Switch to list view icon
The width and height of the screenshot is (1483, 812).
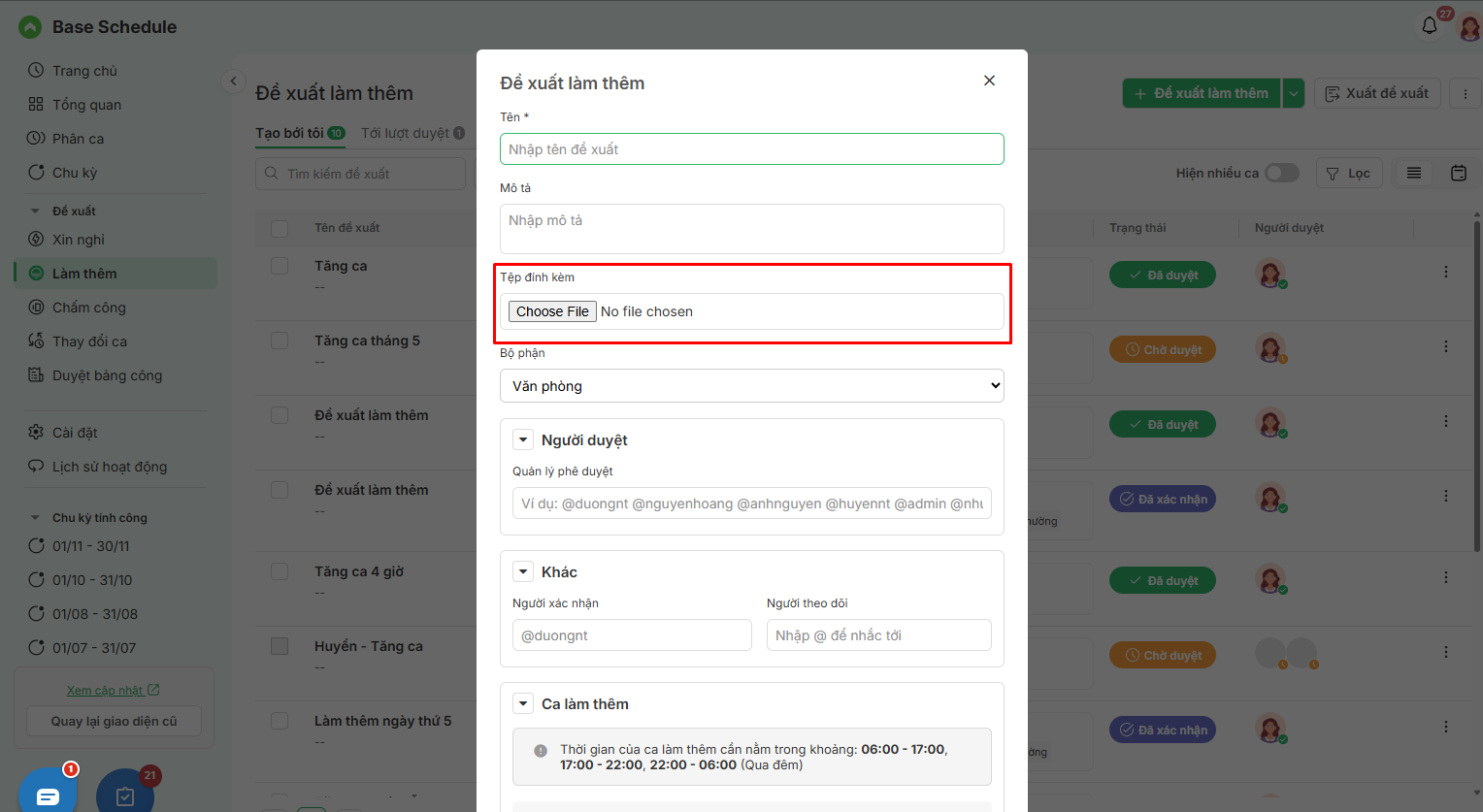1414,173
